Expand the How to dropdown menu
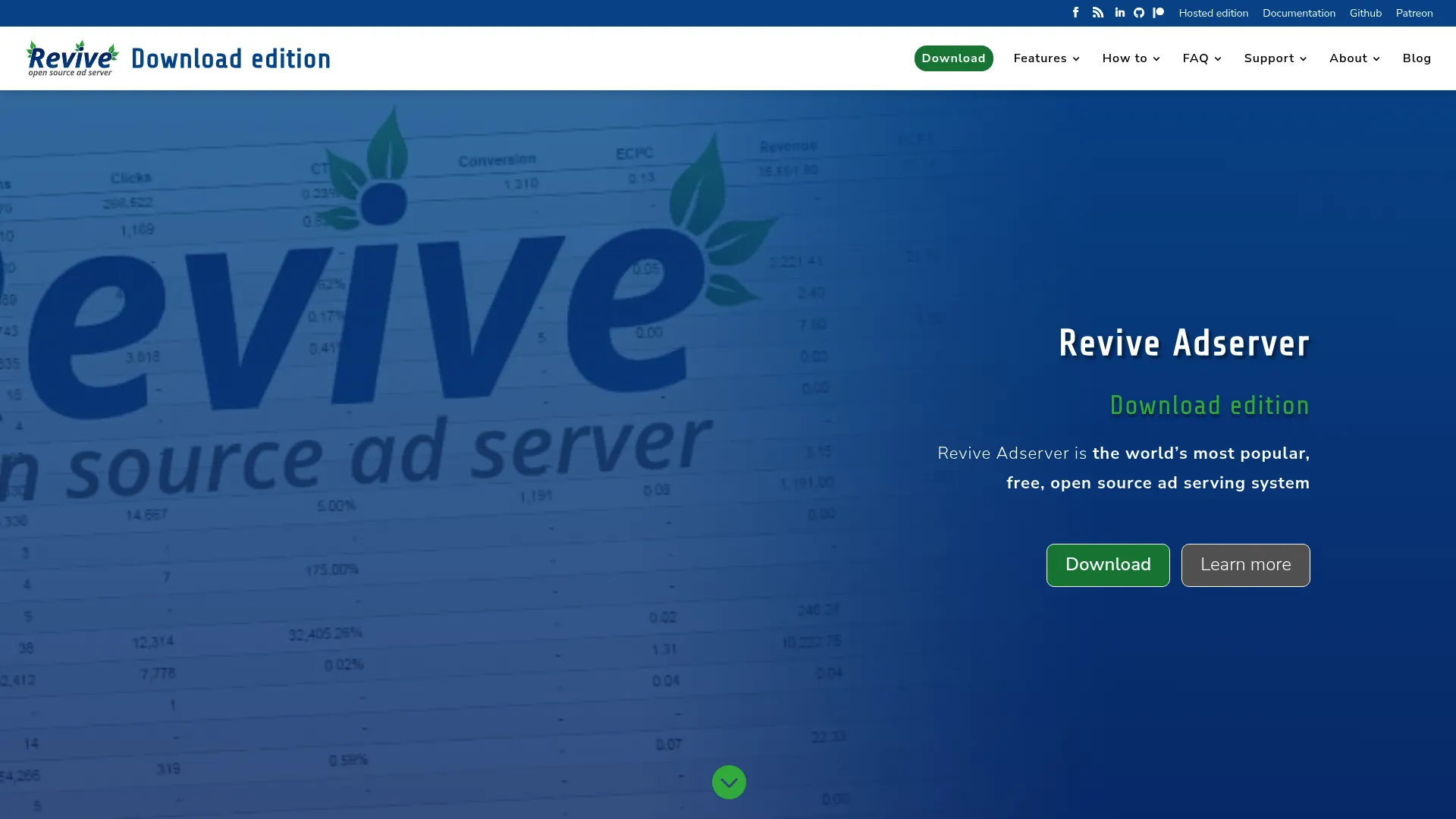Image resolution: width=1456 pixels, height=819 pixels. (1131, 58)
